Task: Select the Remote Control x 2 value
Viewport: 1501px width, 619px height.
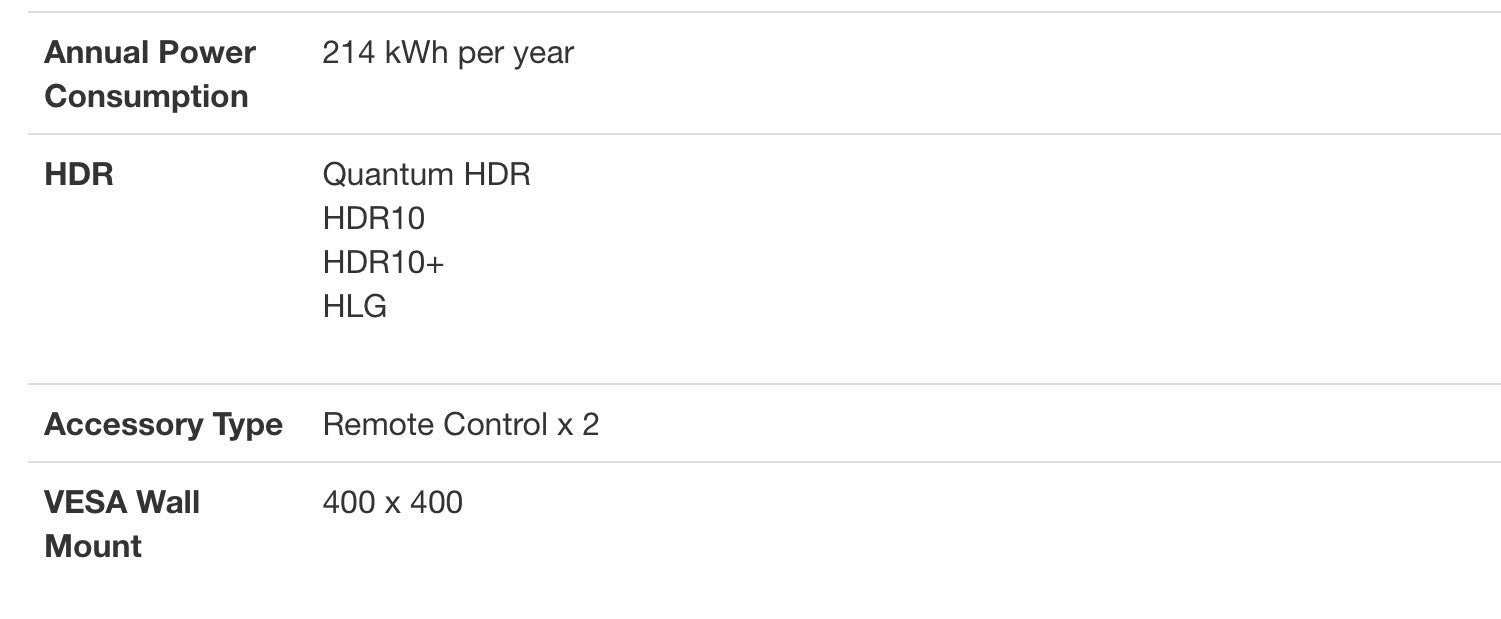Action: click(461, 425)
